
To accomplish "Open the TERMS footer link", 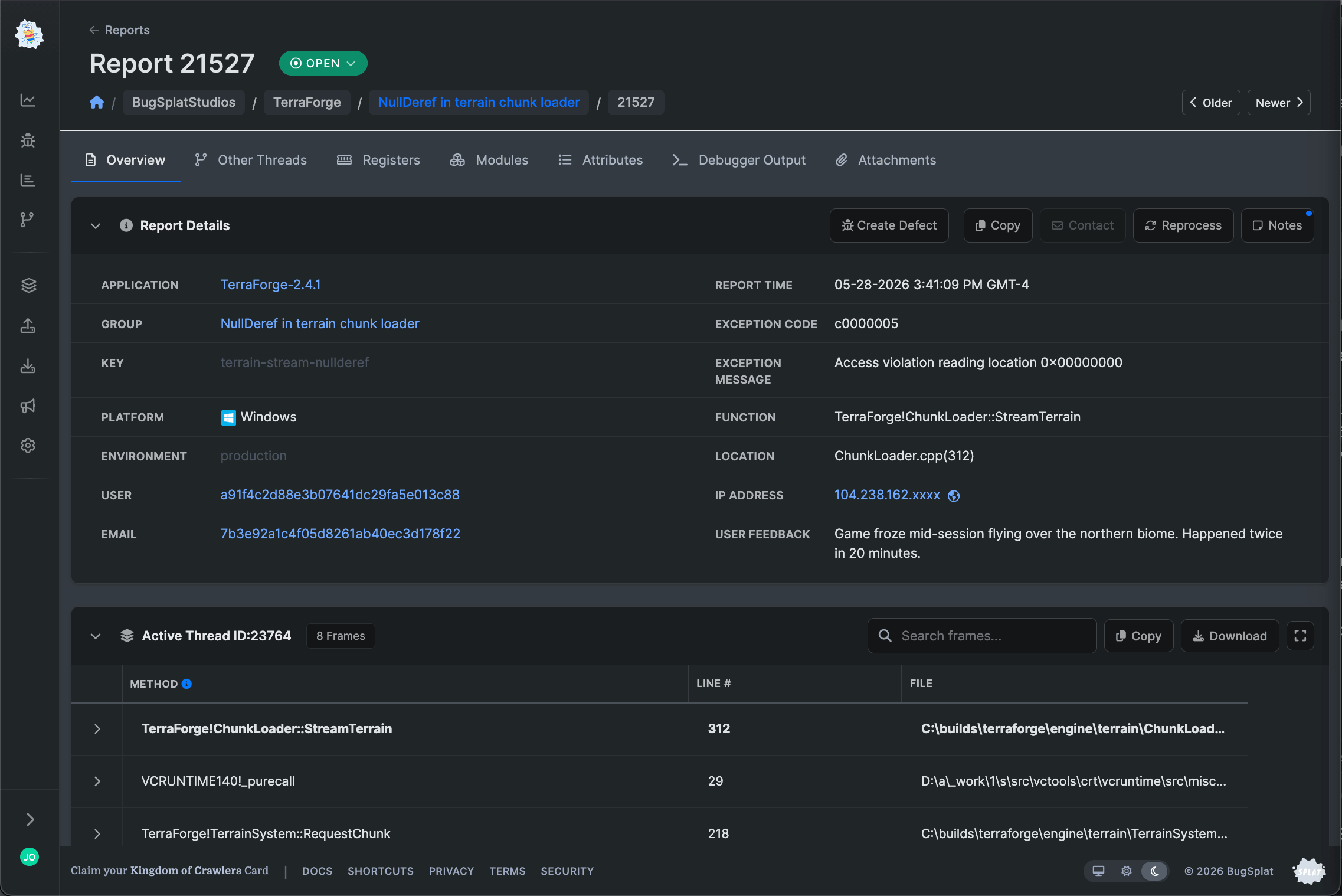I will [x=507, y=871].
